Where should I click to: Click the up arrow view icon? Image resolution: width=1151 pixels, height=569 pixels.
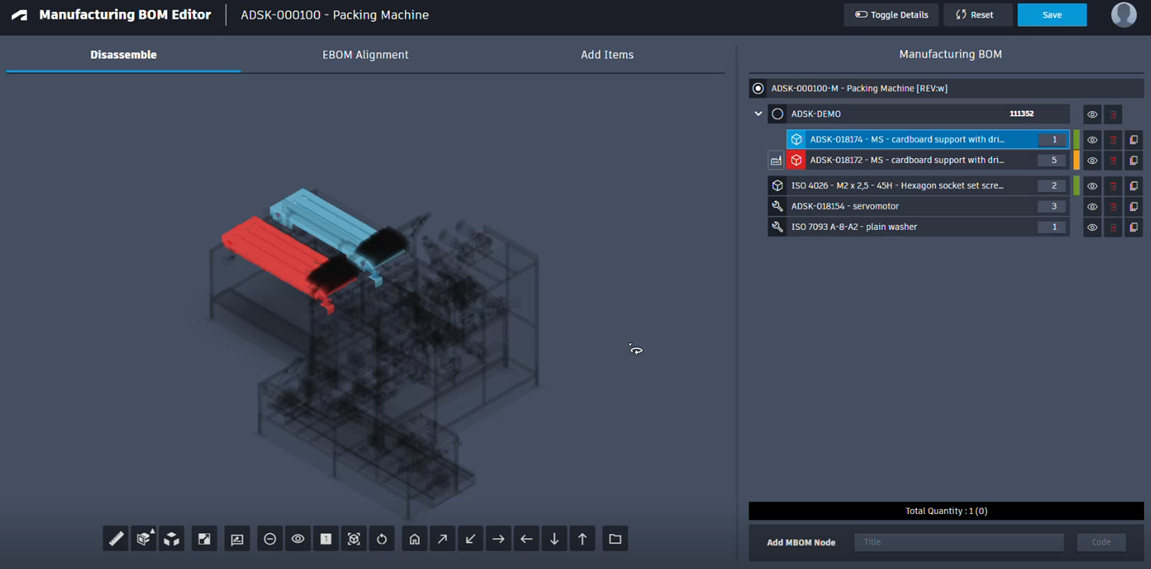pos(582,539)
